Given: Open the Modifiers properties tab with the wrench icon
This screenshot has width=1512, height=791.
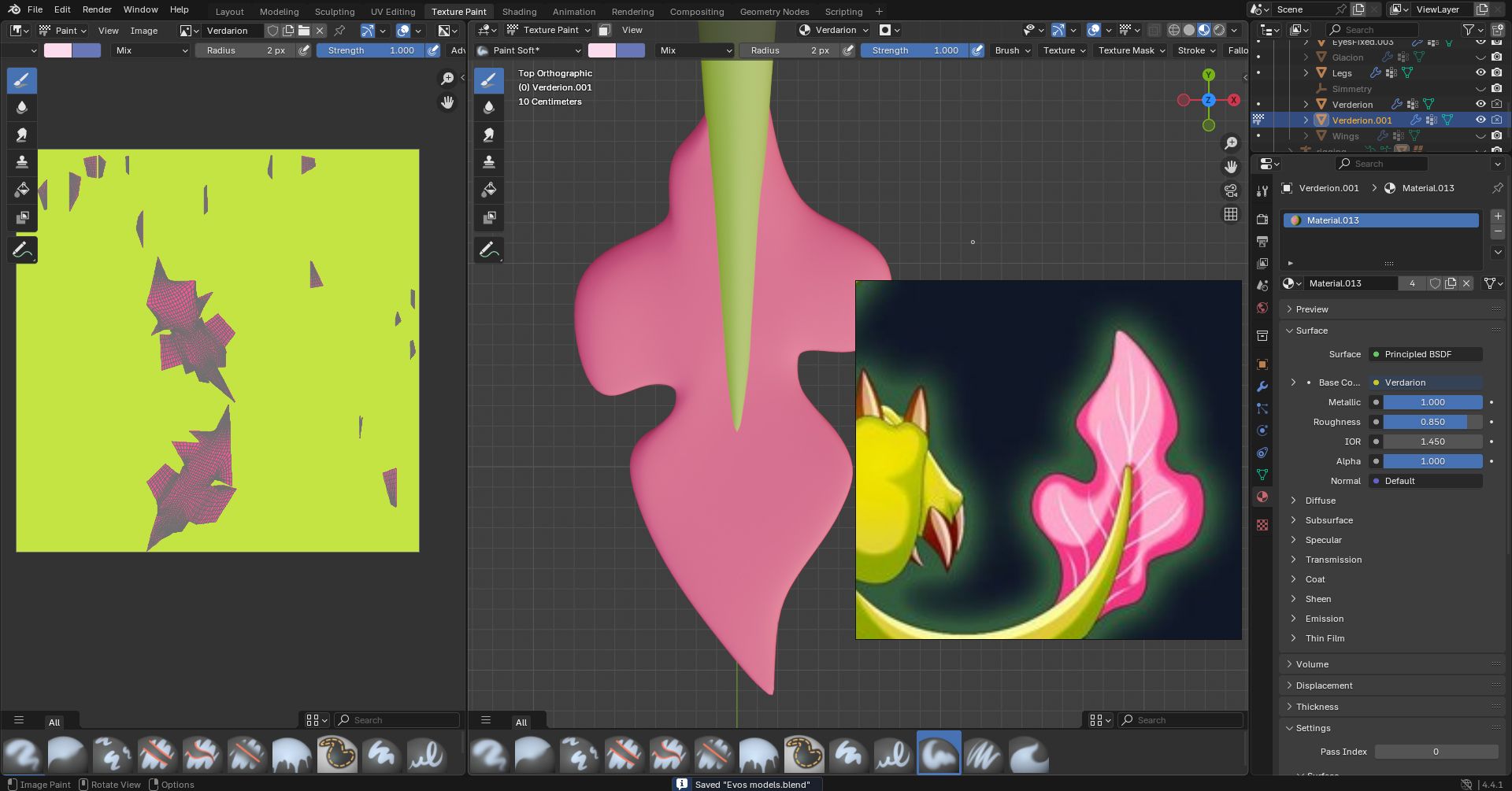Looking at the screenshot, I should coord(1262,386).
